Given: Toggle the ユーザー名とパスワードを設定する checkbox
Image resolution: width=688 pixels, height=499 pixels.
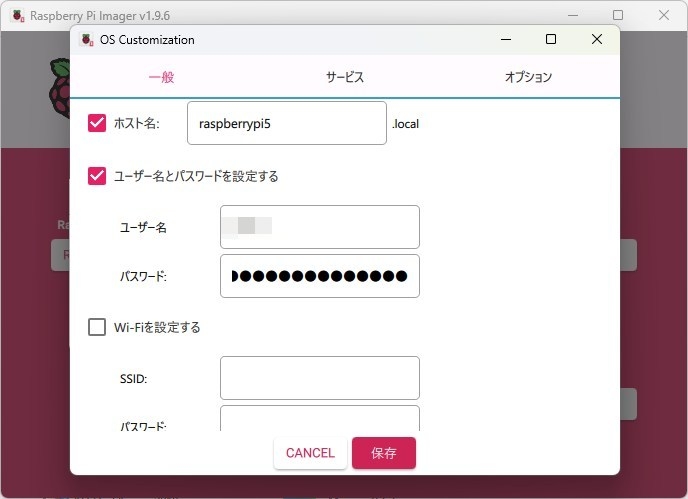Looking at the screenshot, I should click(97, 176).
